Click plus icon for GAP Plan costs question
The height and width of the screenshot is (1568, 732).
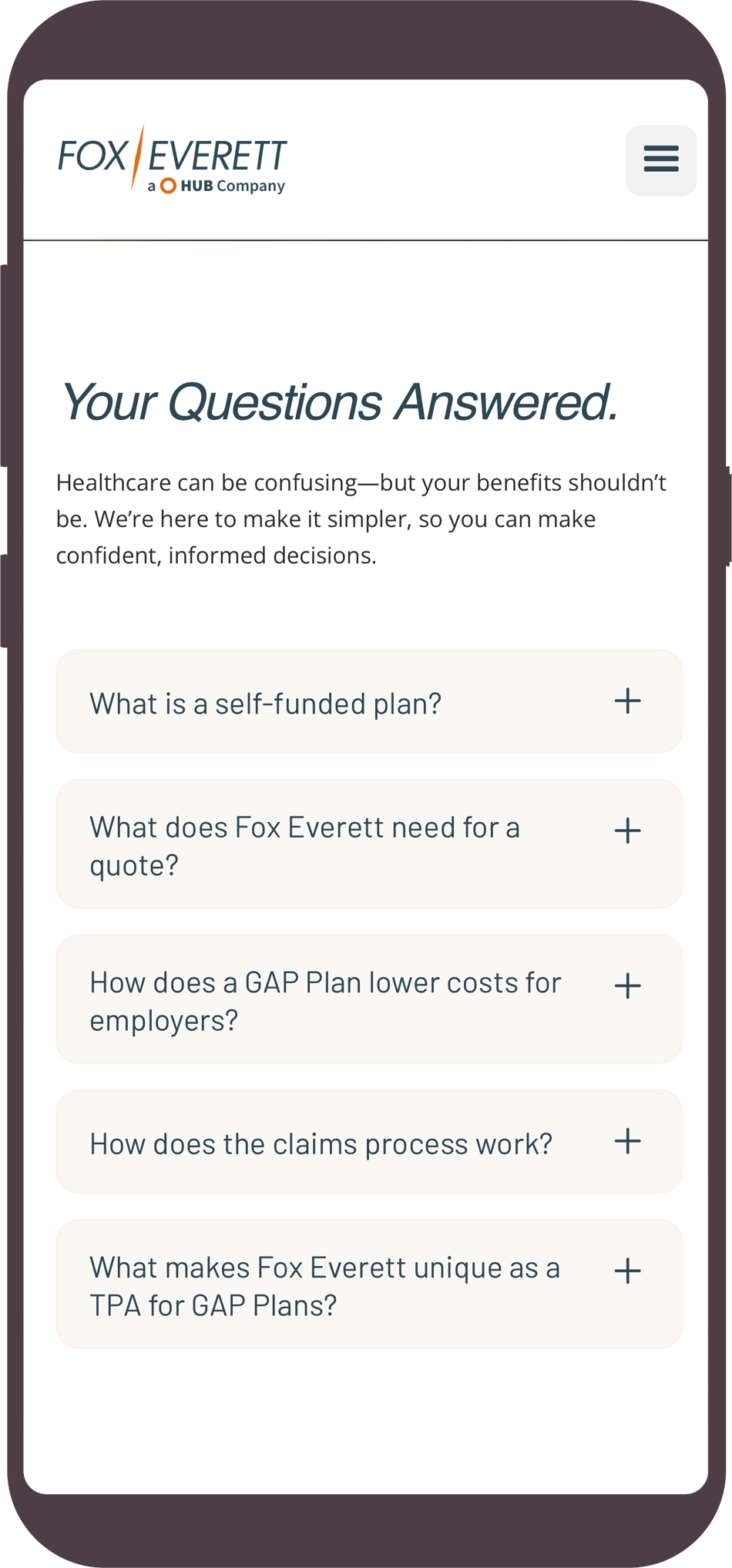pyautogui.click(x=627, y=985)
